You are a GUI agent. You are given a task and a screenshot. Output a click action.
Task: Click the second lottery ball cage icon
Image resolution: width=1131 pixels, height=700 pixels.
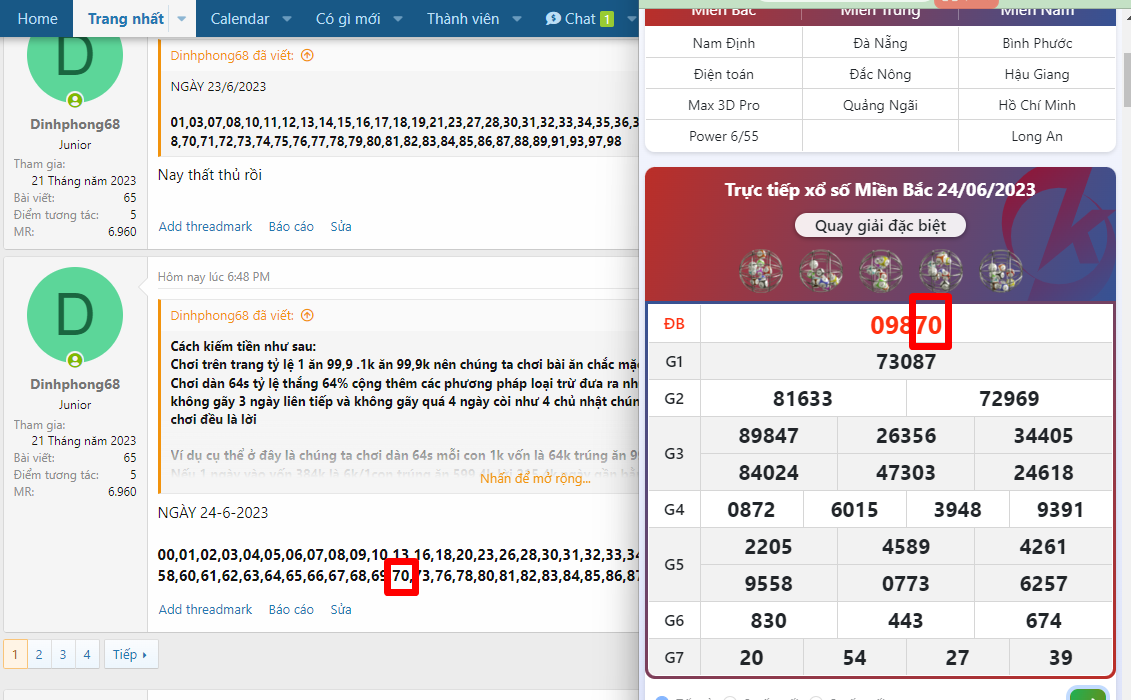pyautogui.click(x=821, y=271)
